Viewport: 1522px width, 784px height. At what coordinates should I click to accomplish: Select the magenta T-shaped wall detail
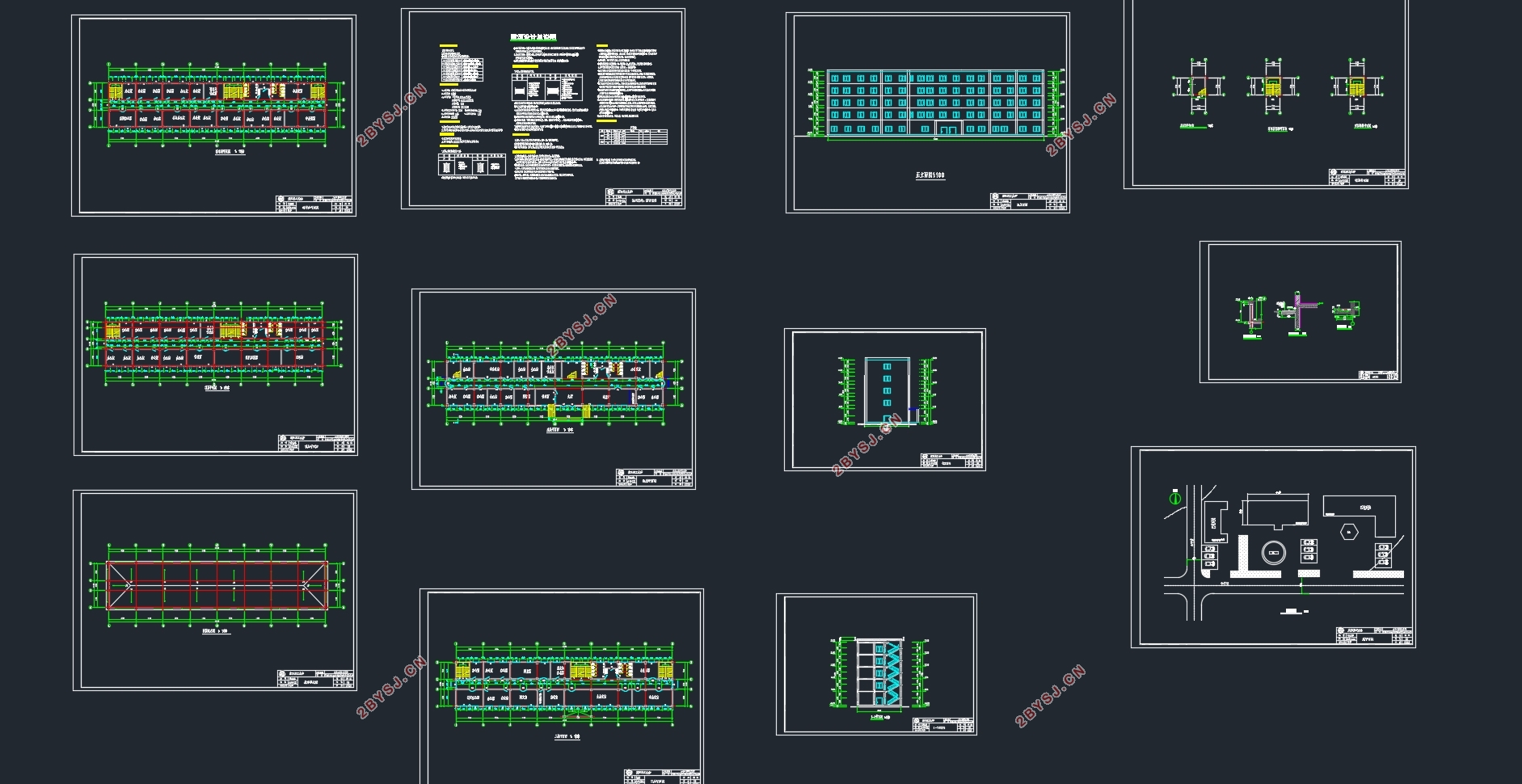point(1297,312)
